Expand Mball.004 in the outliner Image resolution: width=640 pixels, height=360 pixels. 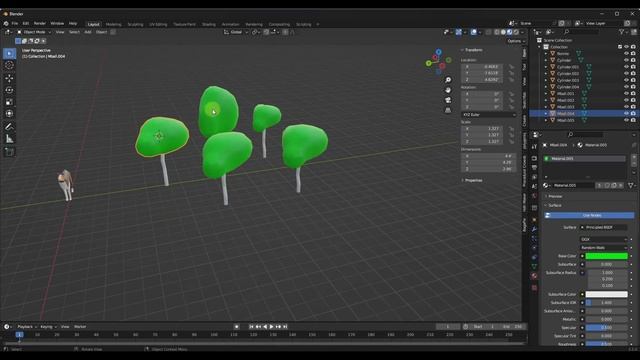tap(546, 113)
